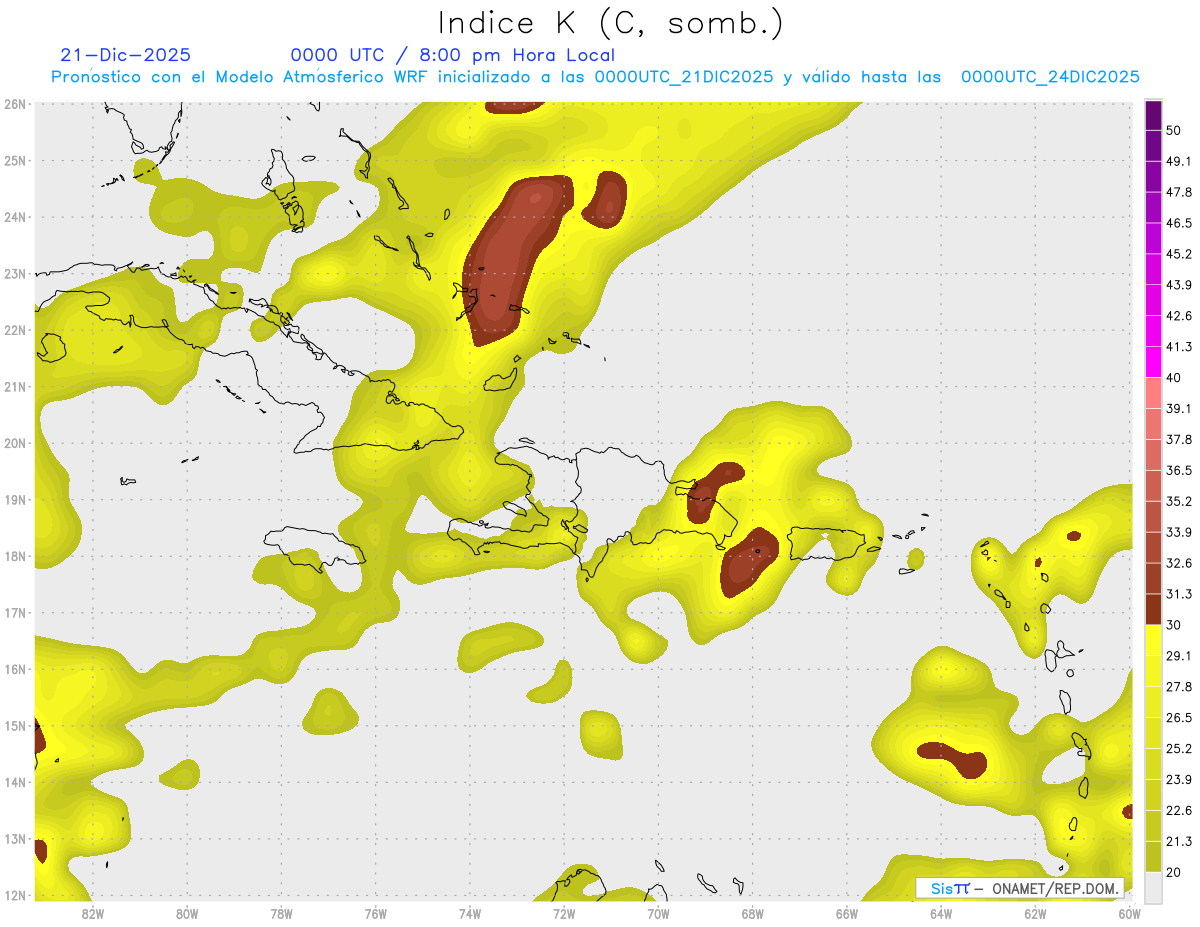
Task: Click the '27.8' colorbar label
Action: 1179,687
